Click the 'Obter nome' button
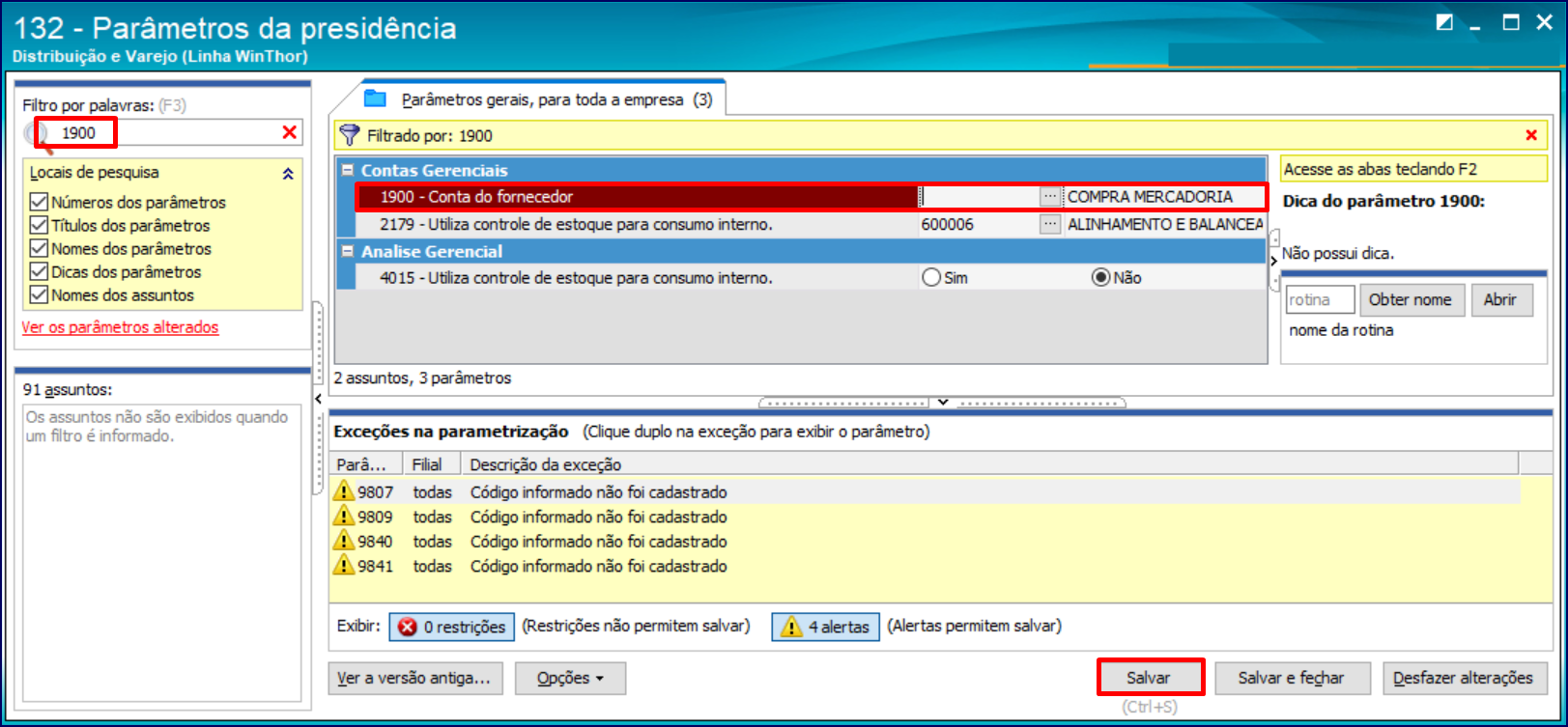The image size is (1568, 727). (1411, 299)
